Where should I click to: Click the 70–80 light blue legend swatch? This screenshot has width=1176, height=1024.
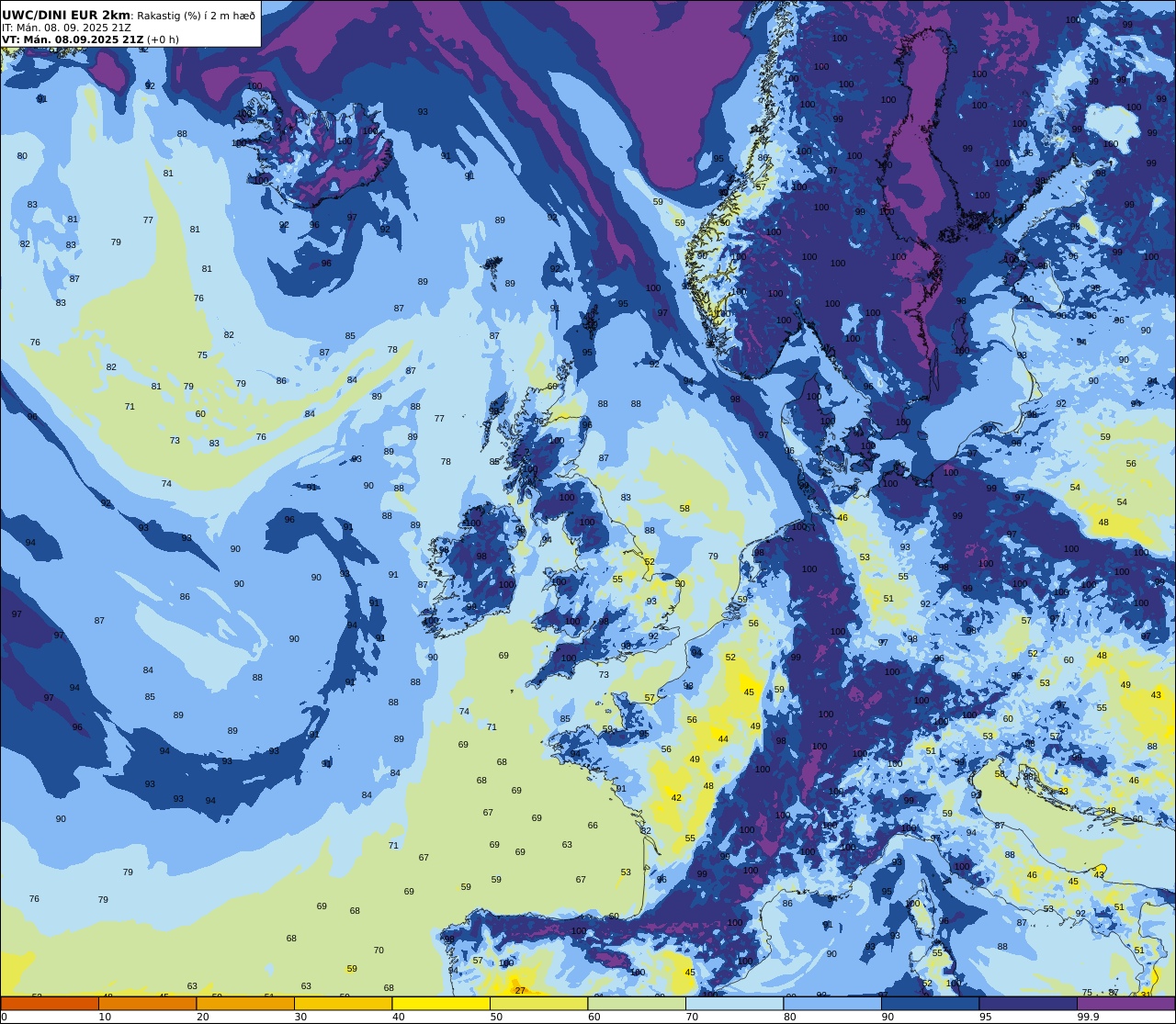[x=734, y=1003]
